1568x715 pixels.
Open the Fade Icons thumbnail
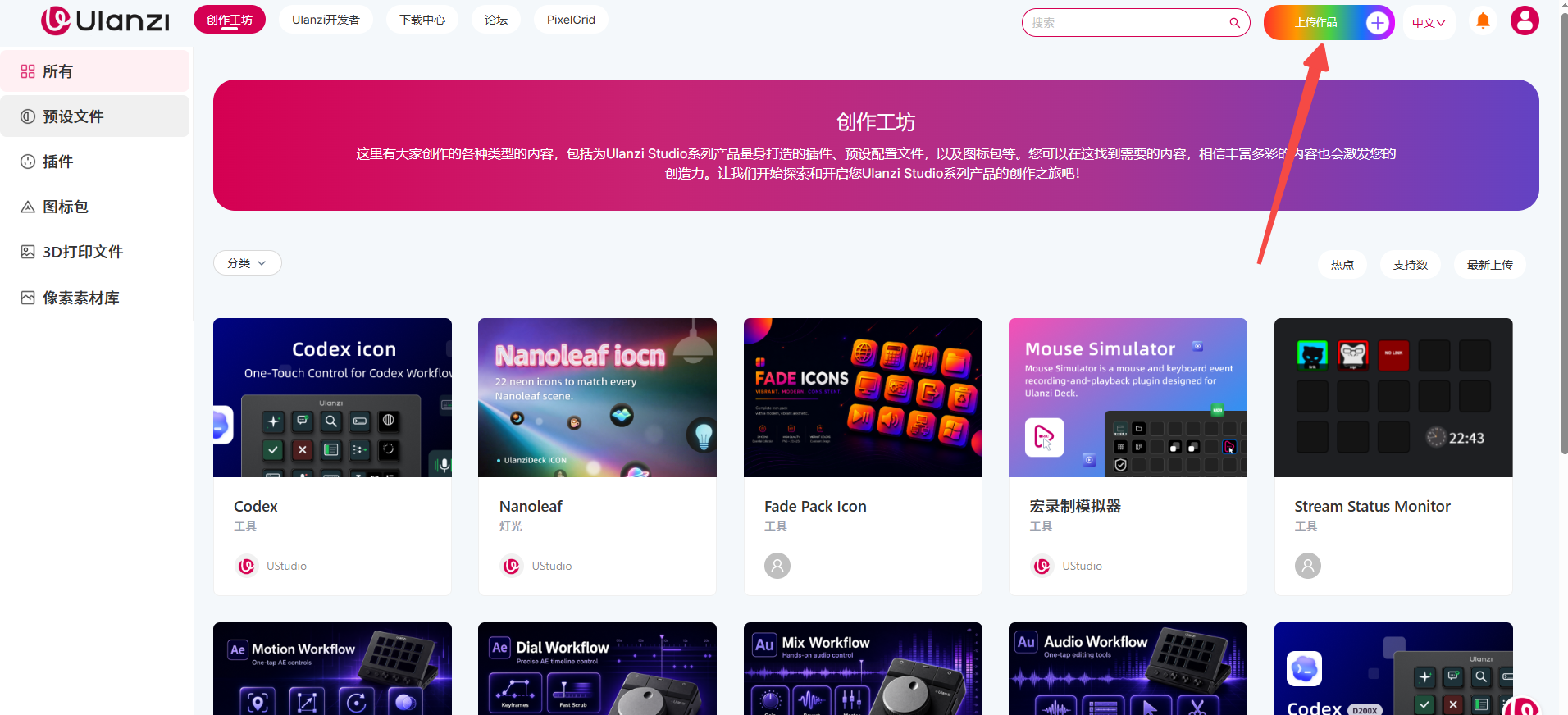coord(863,398)
